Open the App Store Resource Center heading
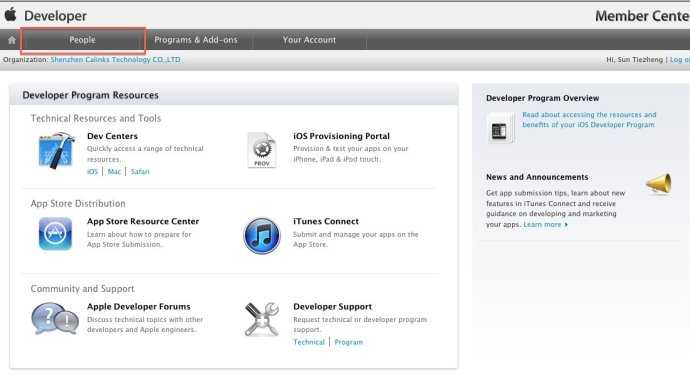690x379 pixels. click(x=143, y=221)
